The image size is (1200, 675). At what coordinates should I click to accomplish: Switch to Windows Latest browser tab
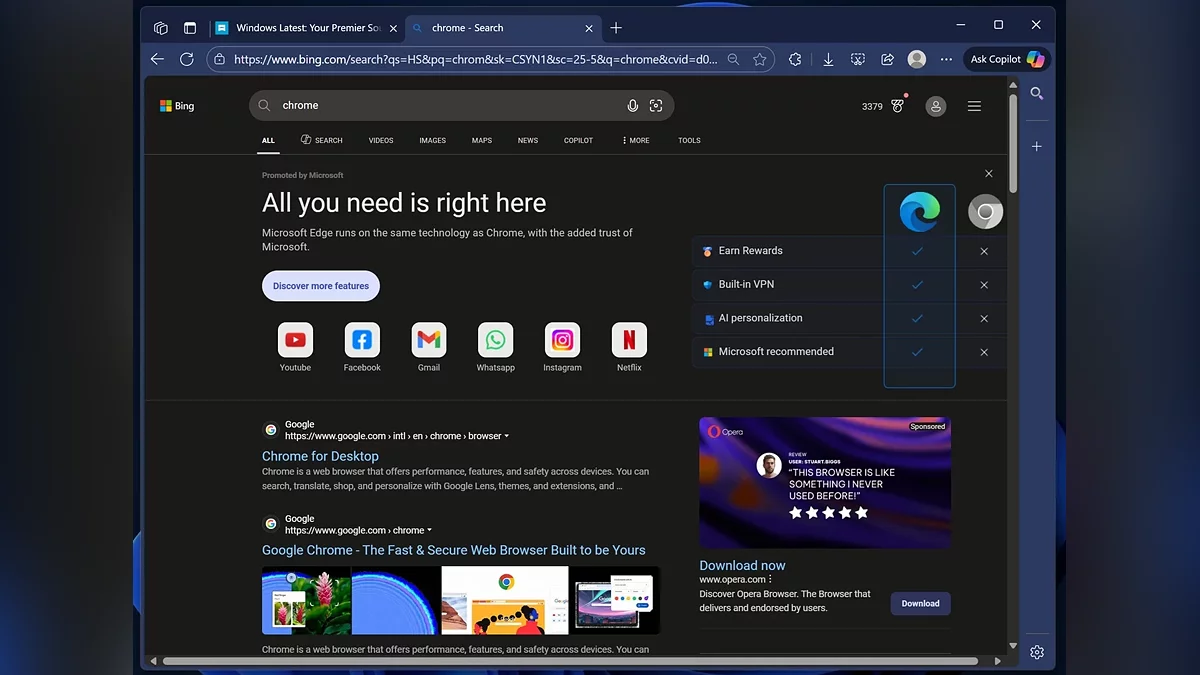click(298, 28)
